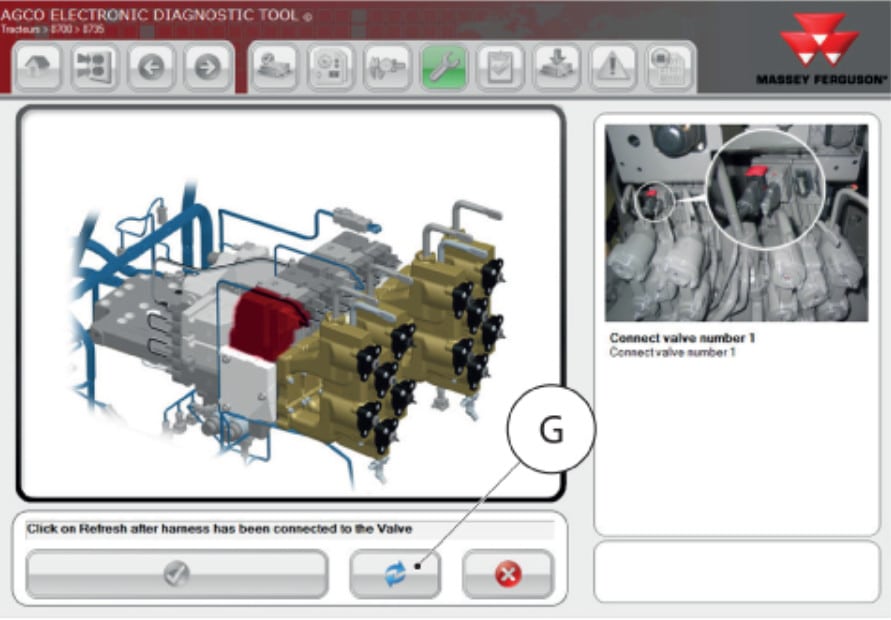This screenshot has width=891, height=620.
Task: Click the empty status box below the info panel
Action: [x=736, y=572]
